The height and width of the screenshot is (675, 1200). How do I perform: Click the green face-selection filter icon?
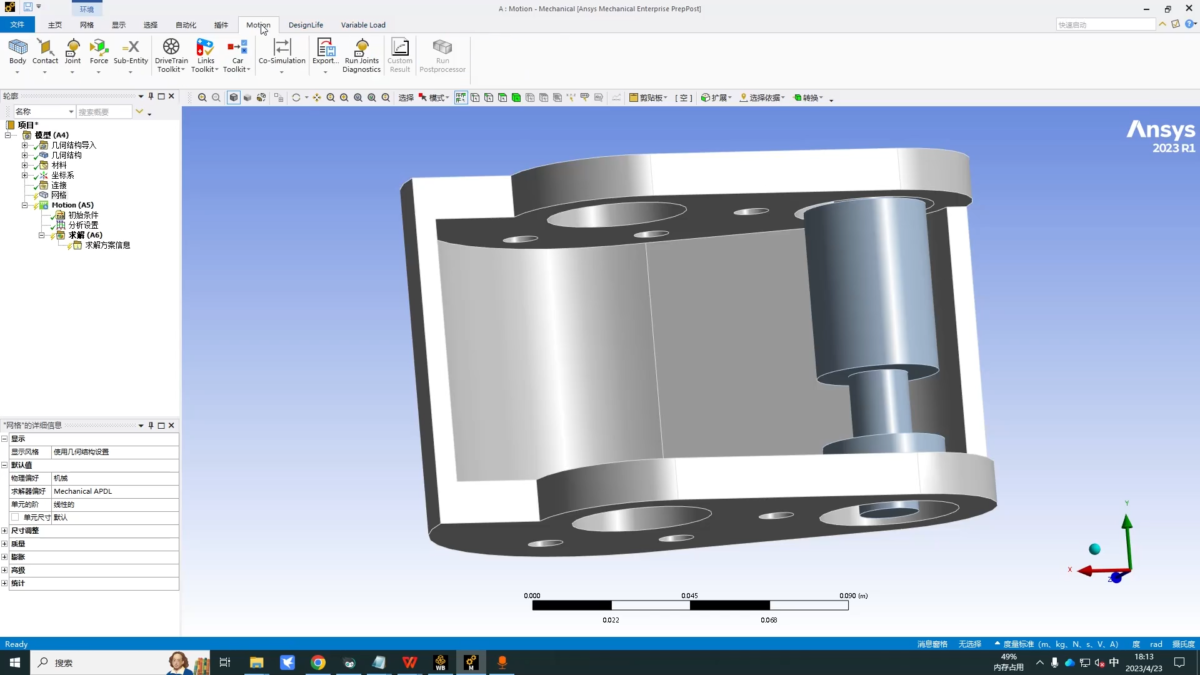516,98
